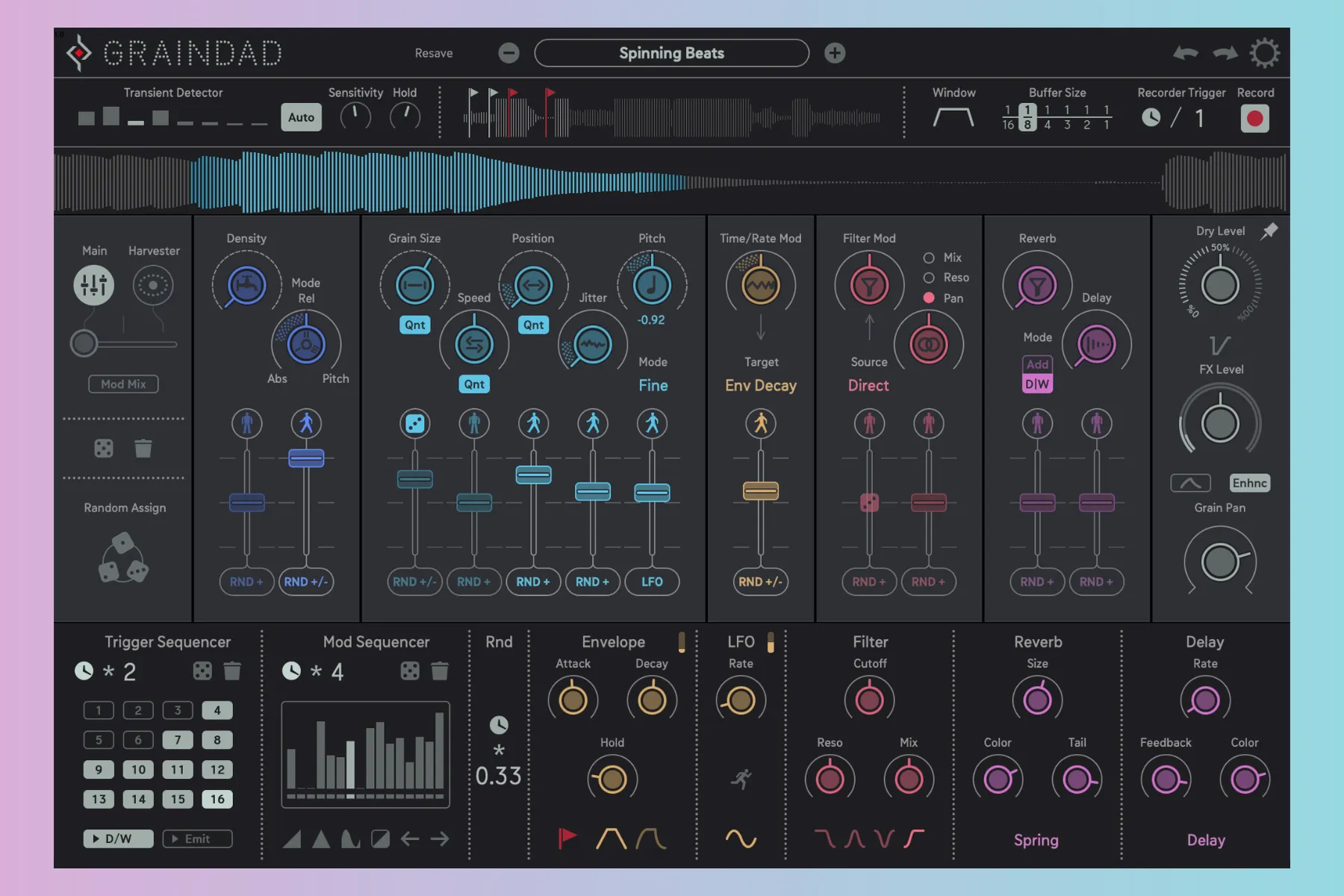Click RND +/- under Grain Size slider
Screen dimensions: 1344x896
point(414,582)
